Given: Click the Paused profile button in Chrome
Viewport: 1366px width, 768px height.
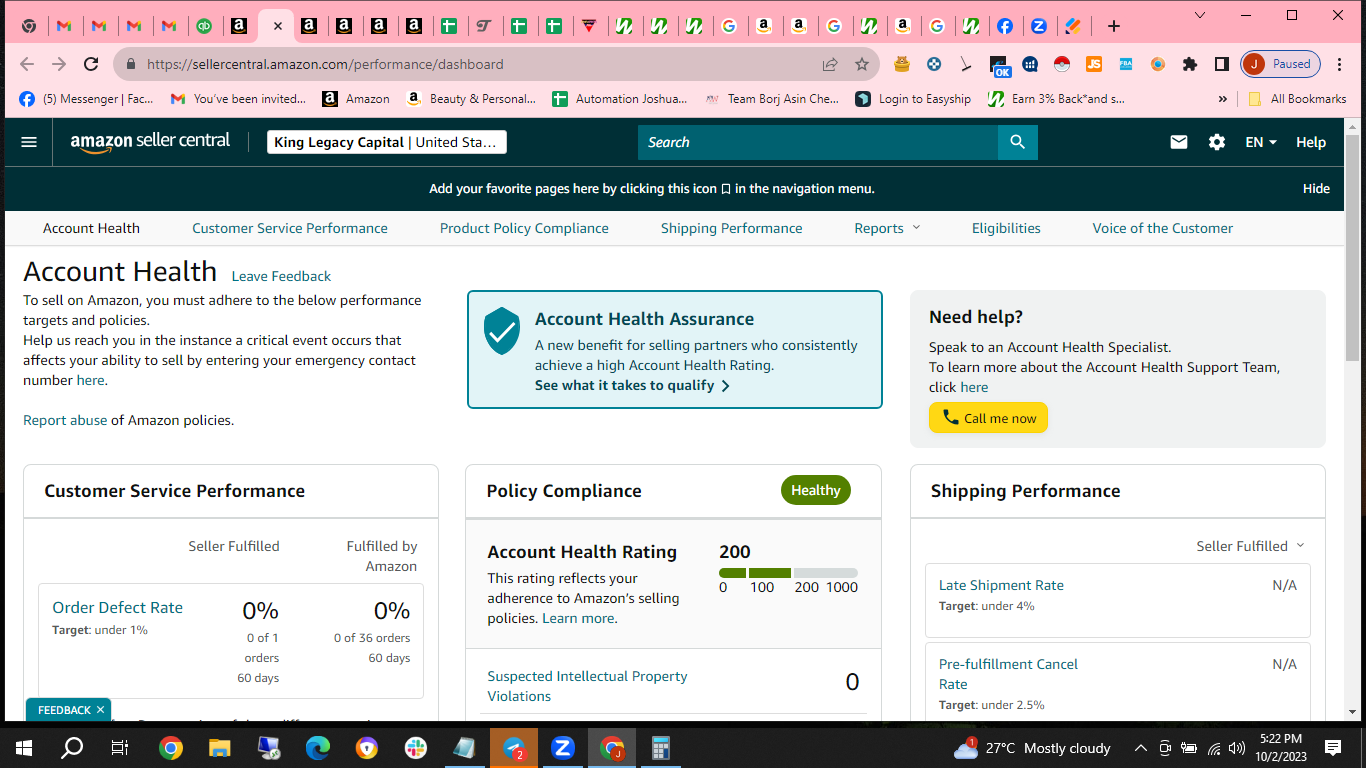Looking at the screenshot, I should point(1281,64).
